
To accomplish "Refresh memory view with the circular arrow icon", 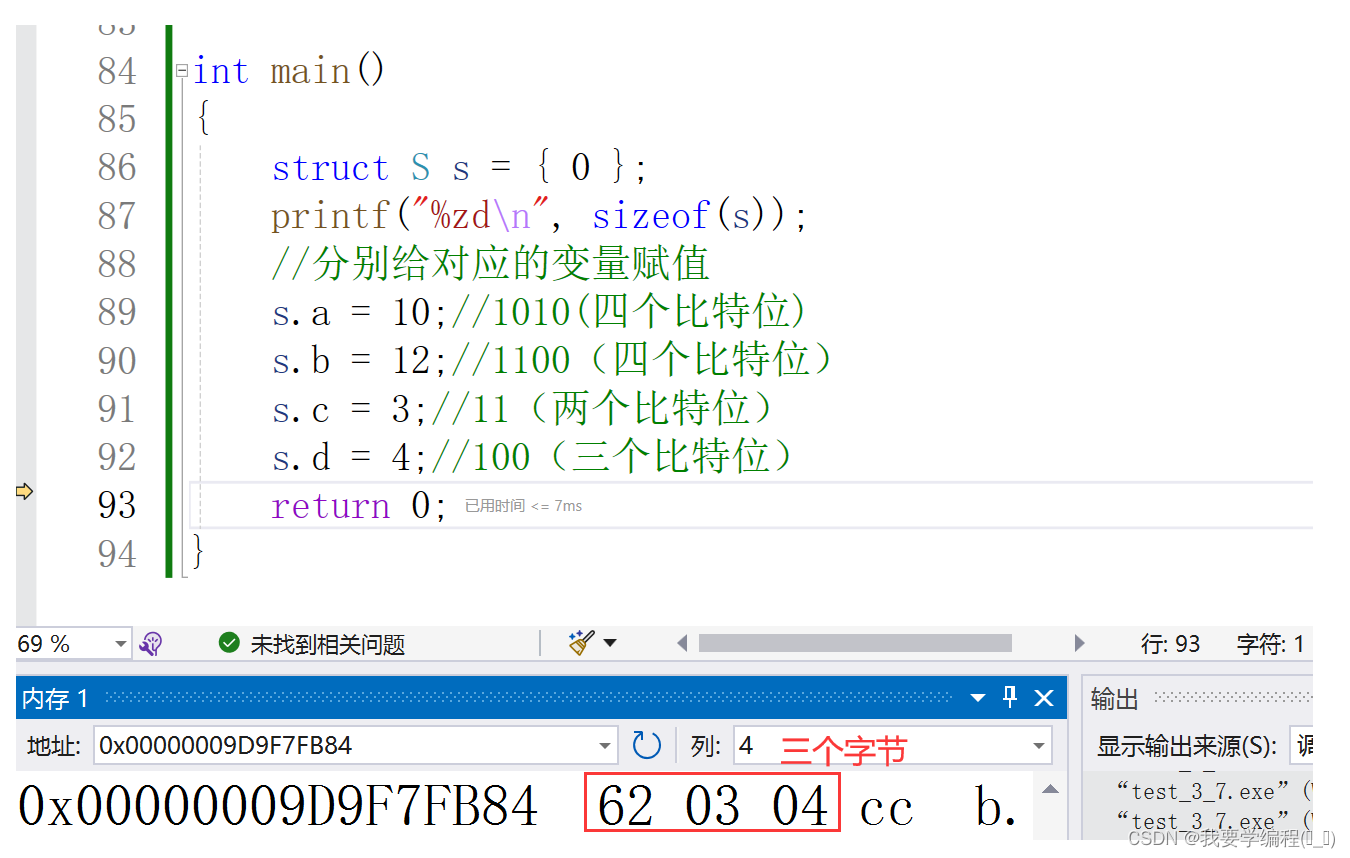I will [647, 745].
